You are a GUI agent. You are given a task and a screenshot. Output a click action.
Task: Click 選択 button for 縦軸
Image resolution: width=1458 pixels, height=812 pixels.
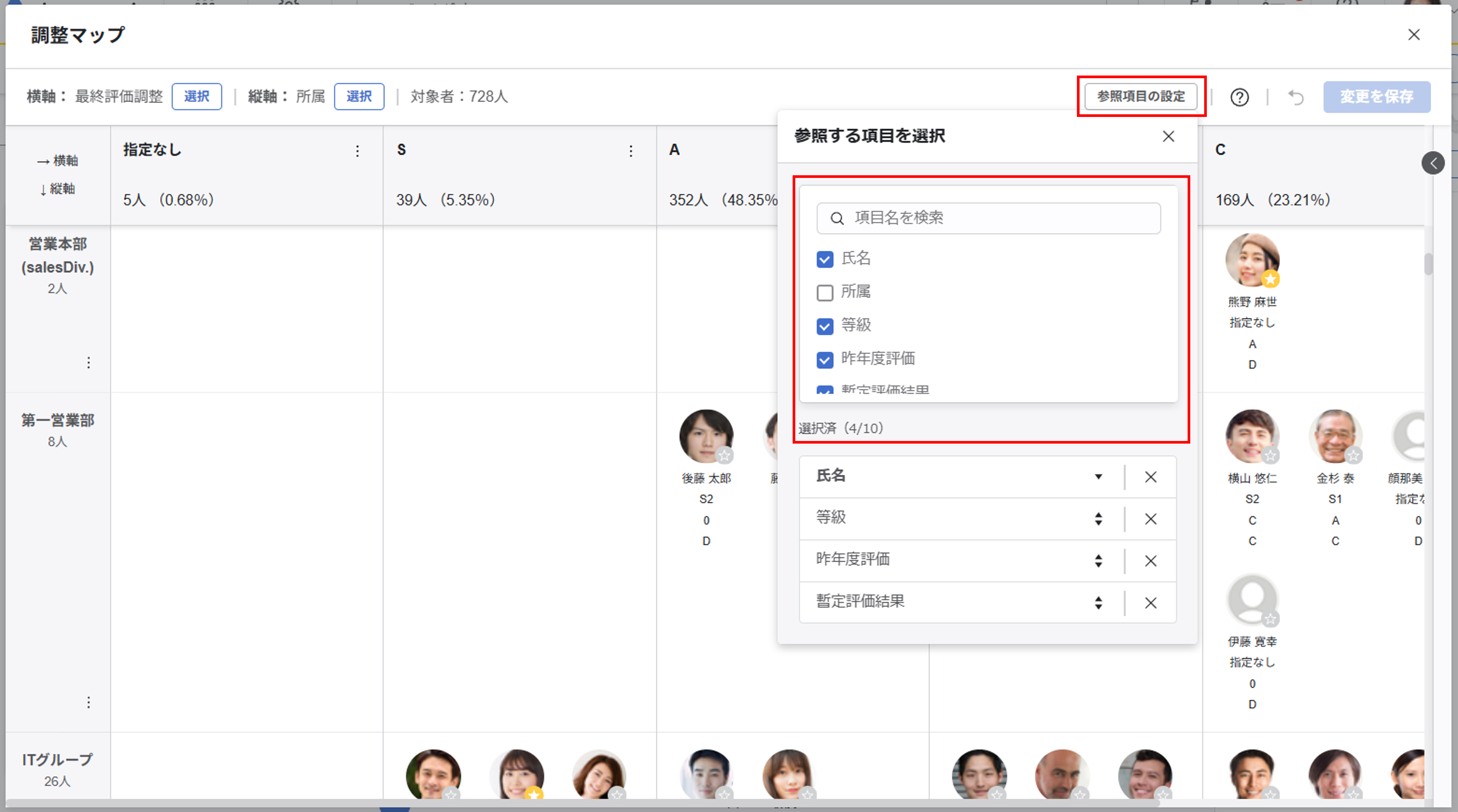click(x=359, y=97)
